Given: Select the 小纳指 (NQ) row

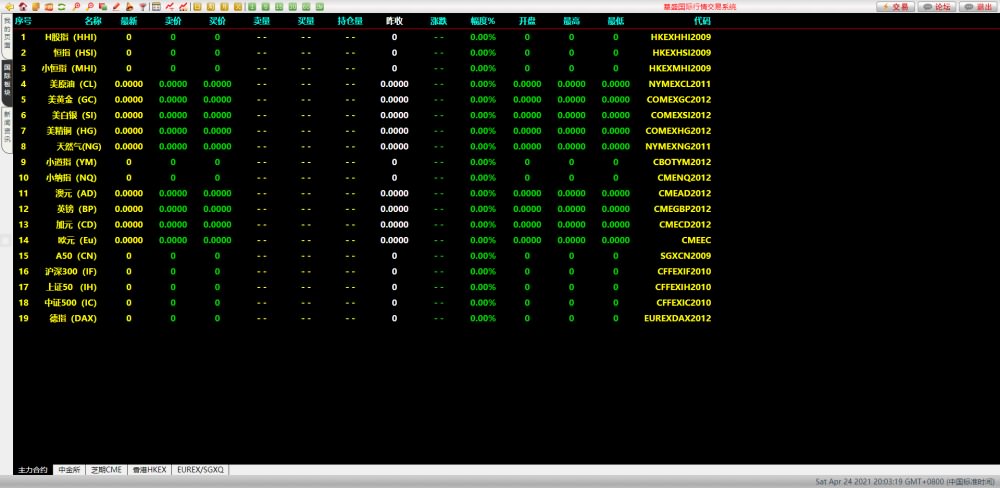Looking at the screenshot, I should (364, 178).
